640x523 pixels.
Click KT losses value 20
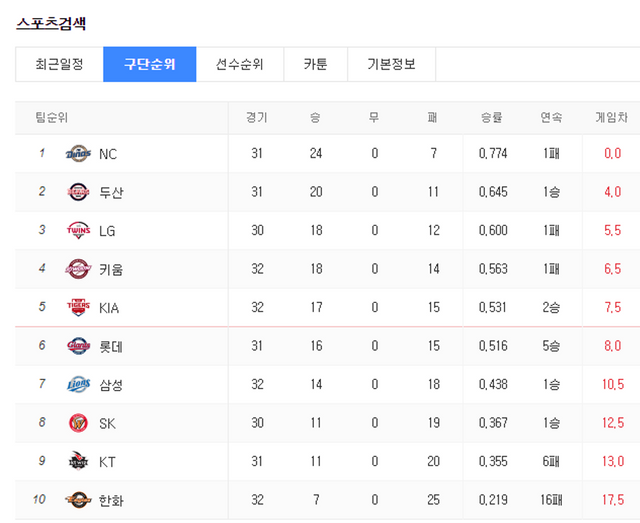tap(433, 461)
